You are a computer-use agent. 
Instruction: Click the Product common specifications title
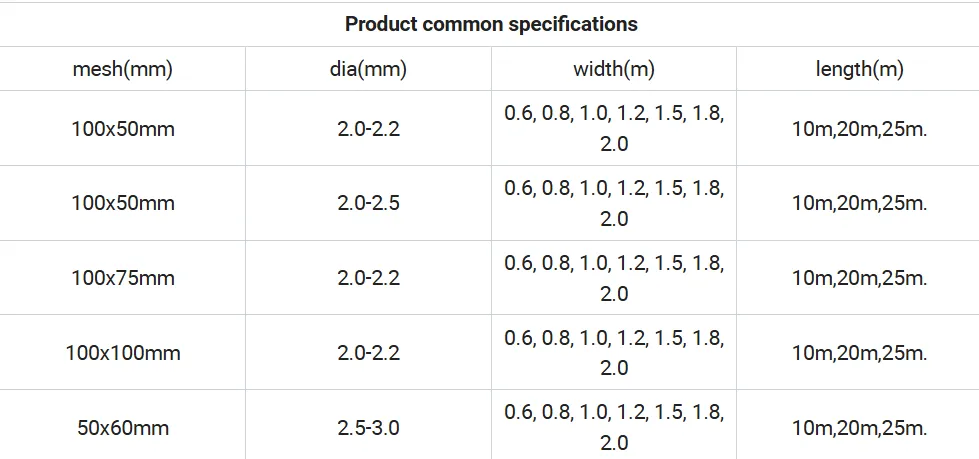tap(491, 24)
